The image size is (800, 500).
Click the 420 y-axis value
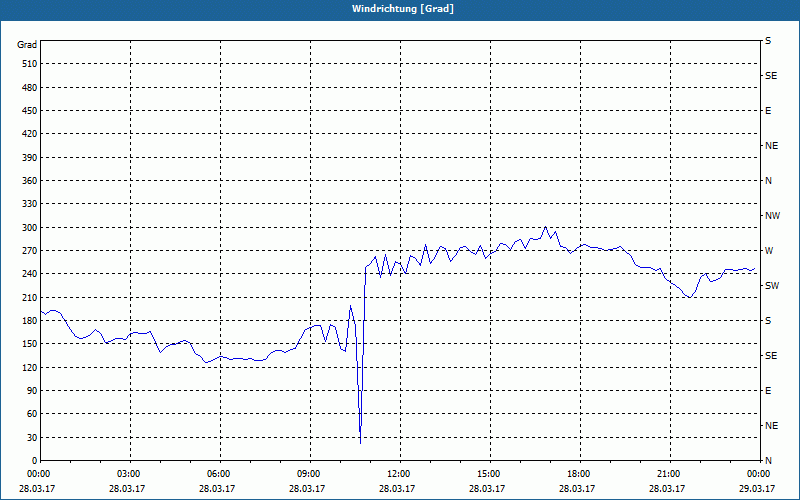(x=30, y=134)
